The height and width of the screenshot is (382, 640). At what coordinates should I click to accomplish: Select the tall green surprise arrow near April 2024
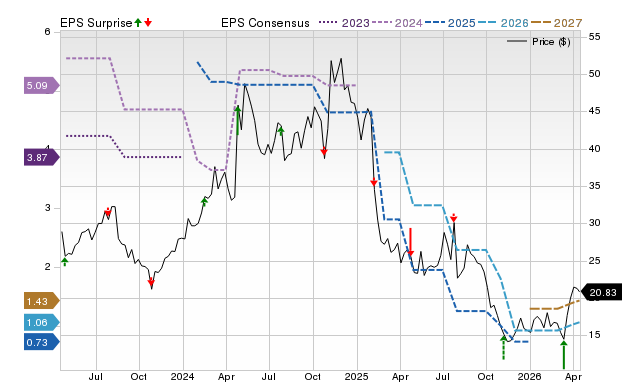(238, 120)
